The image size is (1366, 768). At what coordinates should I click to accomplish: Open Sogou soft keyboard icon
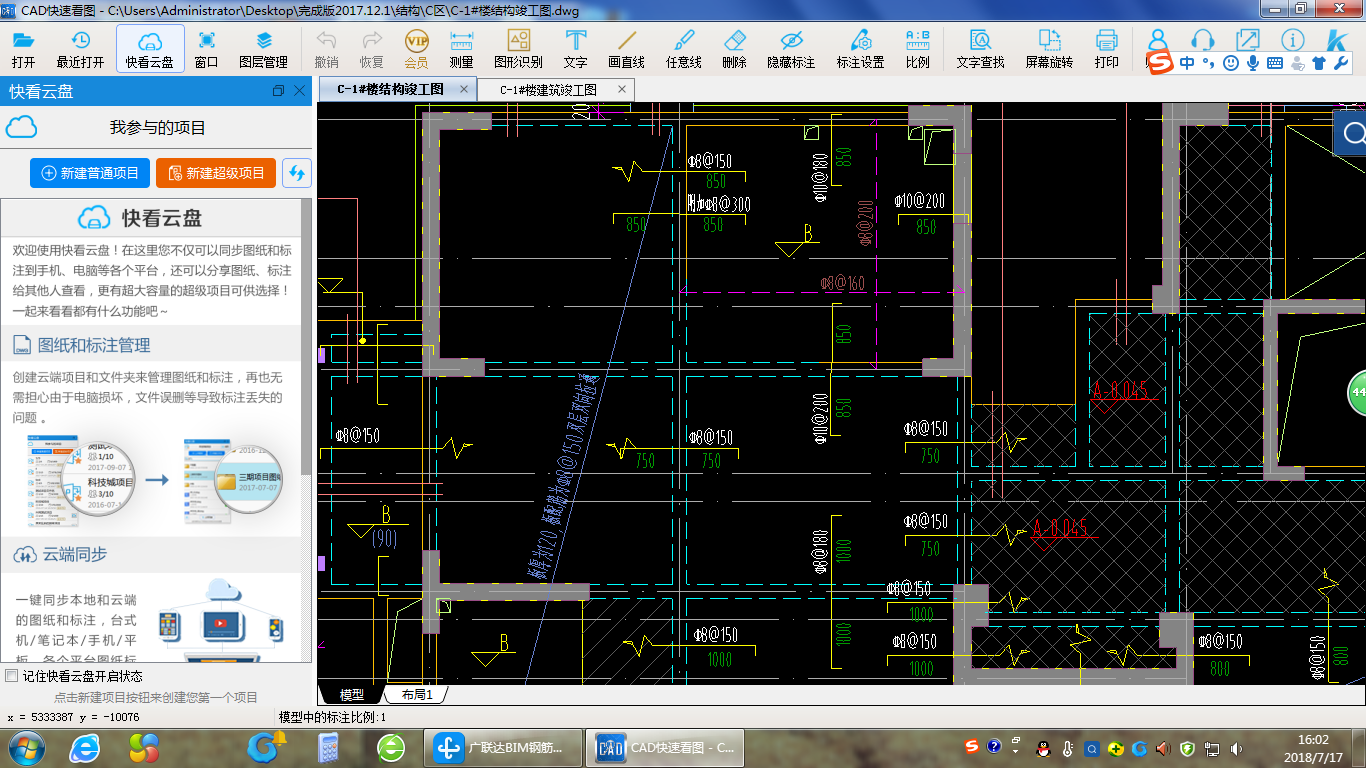click(1274, 62)
